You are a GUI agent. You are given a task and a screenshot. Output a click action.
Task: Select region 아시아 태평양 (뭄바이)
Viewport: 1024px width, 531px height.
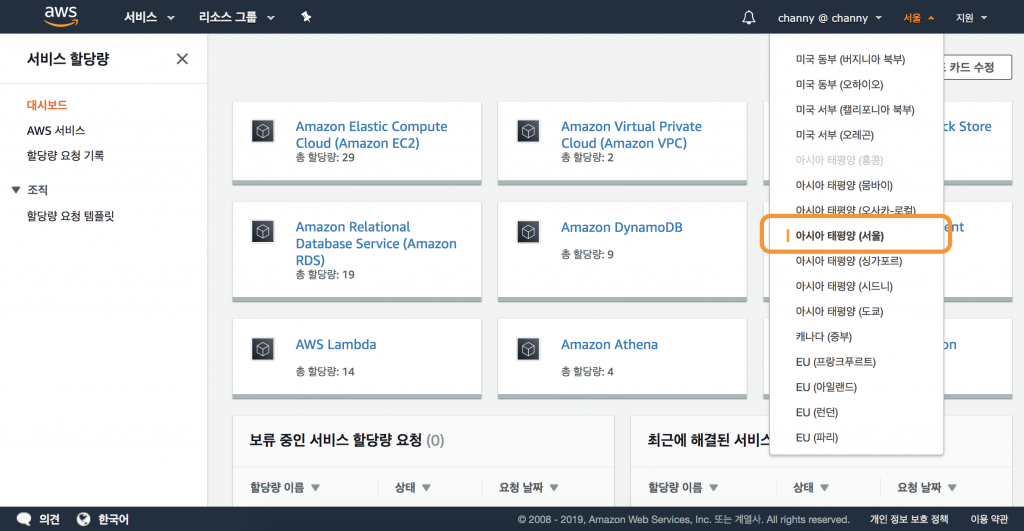click(844, 185)
